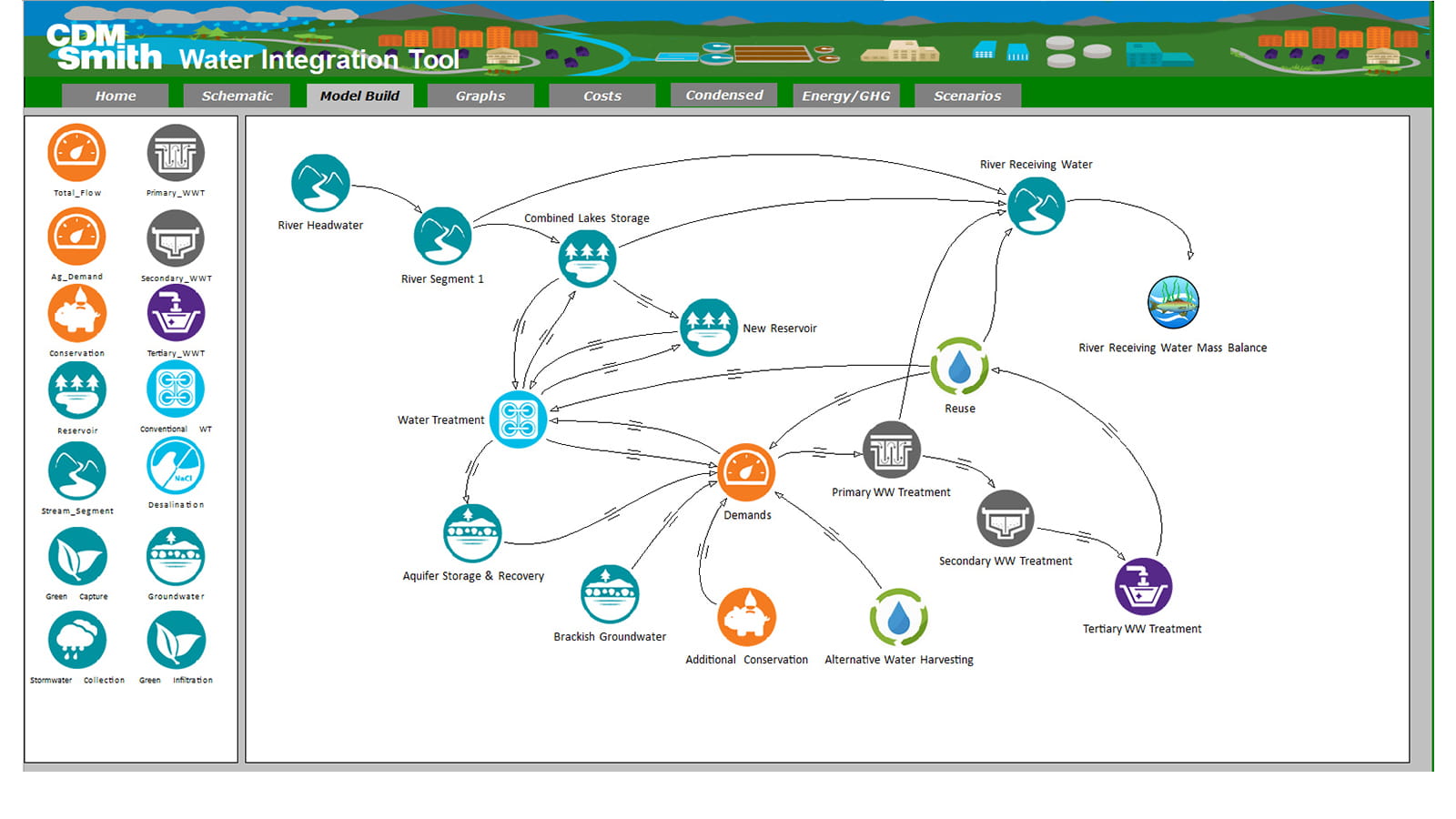Pick the Green Infiltration tool

coord(176,640)
